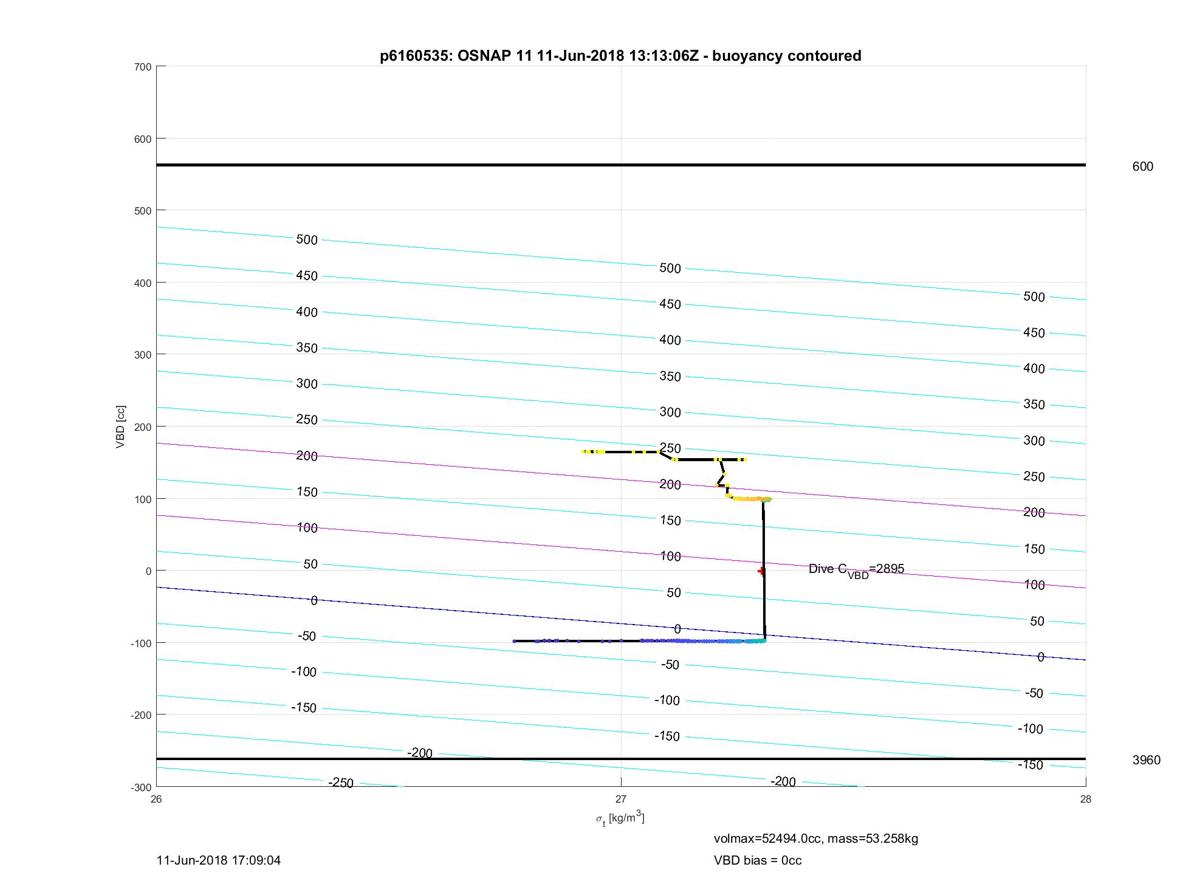Click the y-axis tick label '700'
The width and height of the screenshot is (1200, 885).
click(142, 67)
